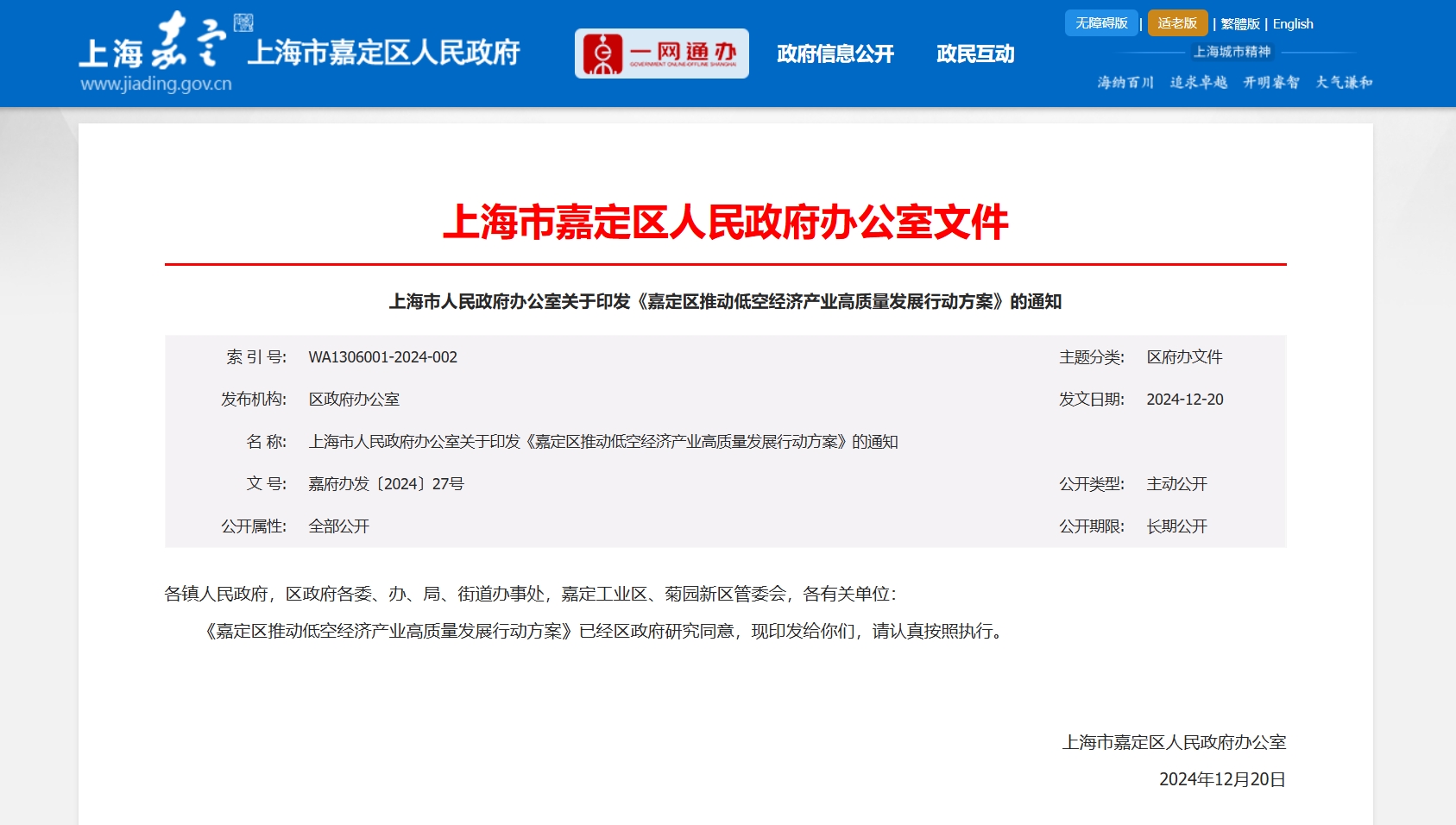This screenshot has height=825, width=1456.
Task: Visit www.jiading.gov.cn homepage link
Action: pos(155,85)
